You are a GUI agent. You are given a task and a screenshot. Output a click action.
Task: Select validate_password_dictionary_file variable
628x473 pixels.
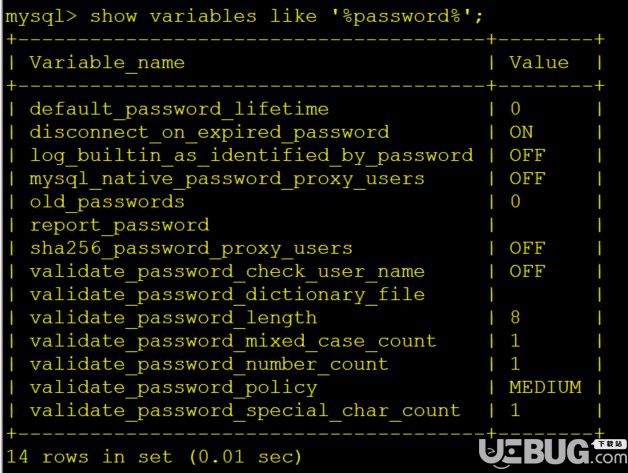227,295
